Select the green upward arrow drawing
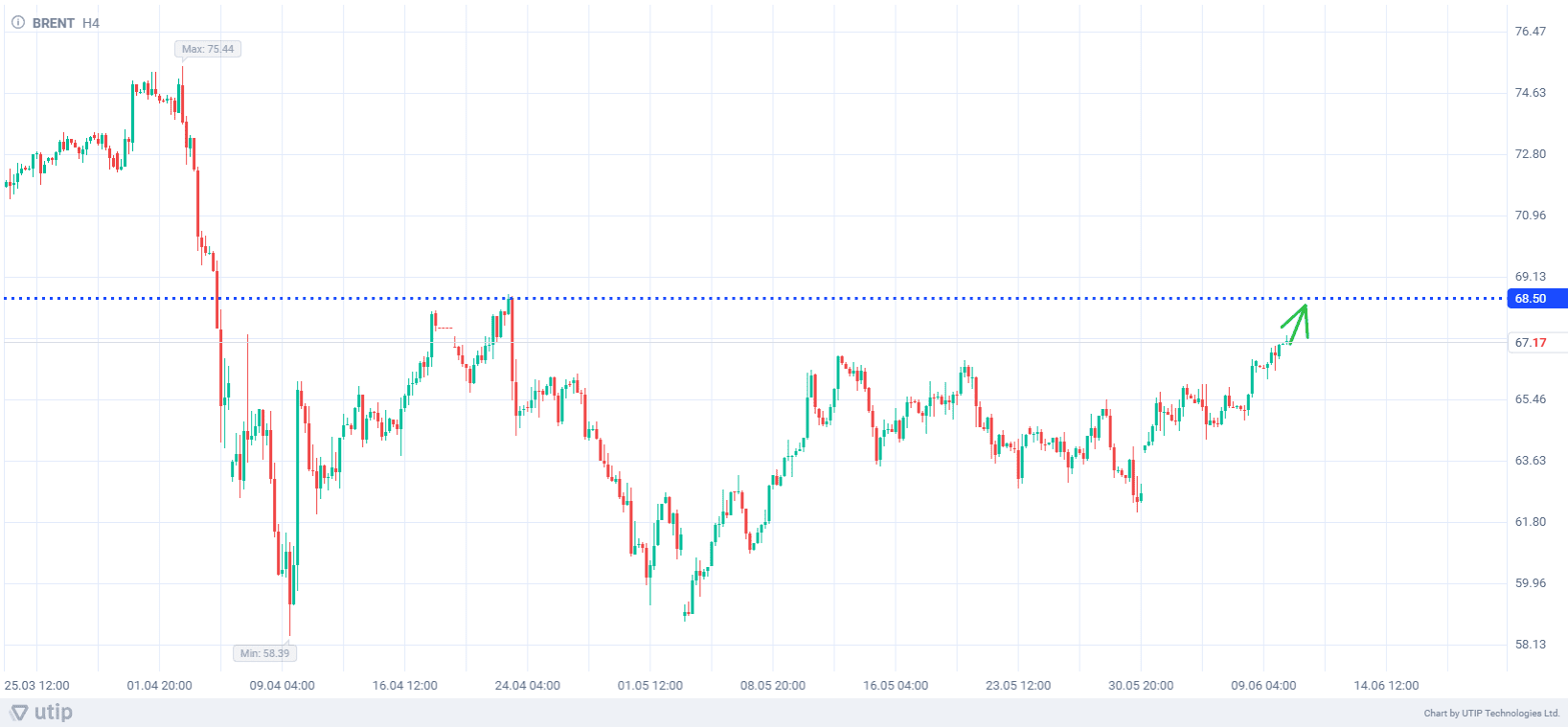 (x=1298, y=322)
